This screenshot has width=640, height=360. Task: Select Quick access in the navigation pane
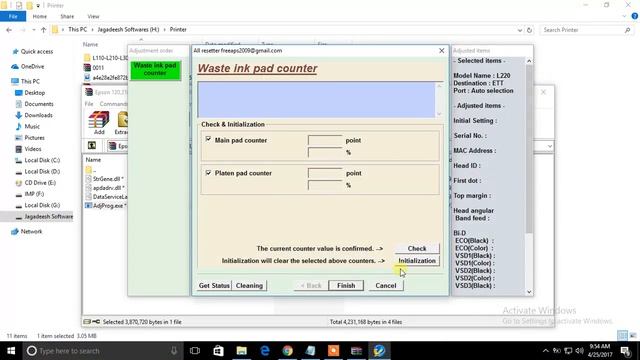coord(37,51)
